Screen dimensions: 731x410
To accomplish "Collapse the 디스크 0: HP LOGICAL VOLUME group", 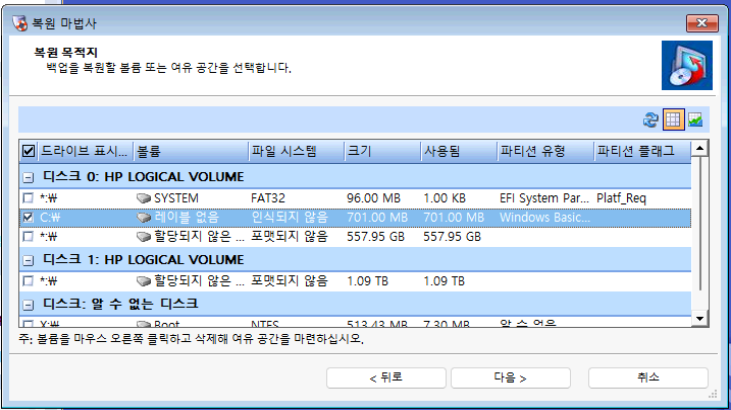I will tap(28, 177).
